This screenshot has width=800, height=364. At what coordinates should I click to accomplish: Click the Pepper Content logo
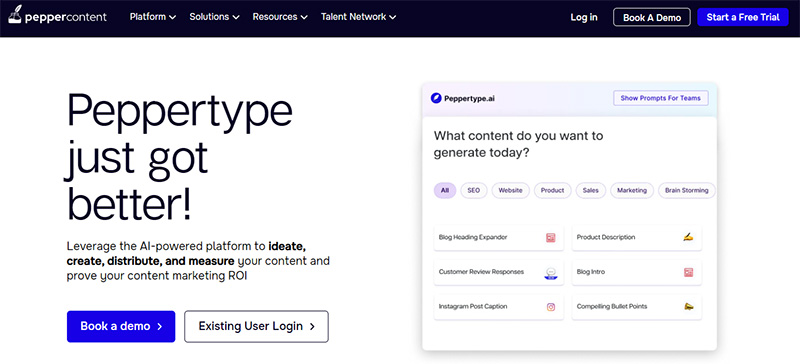tap(57, 16)
